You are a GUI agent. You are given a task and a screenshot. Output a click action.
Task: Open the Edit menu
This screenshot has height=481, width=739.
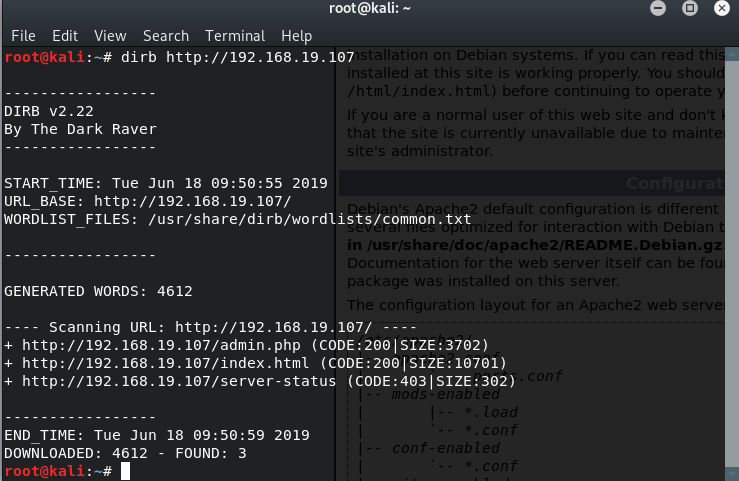pos(65,36)
